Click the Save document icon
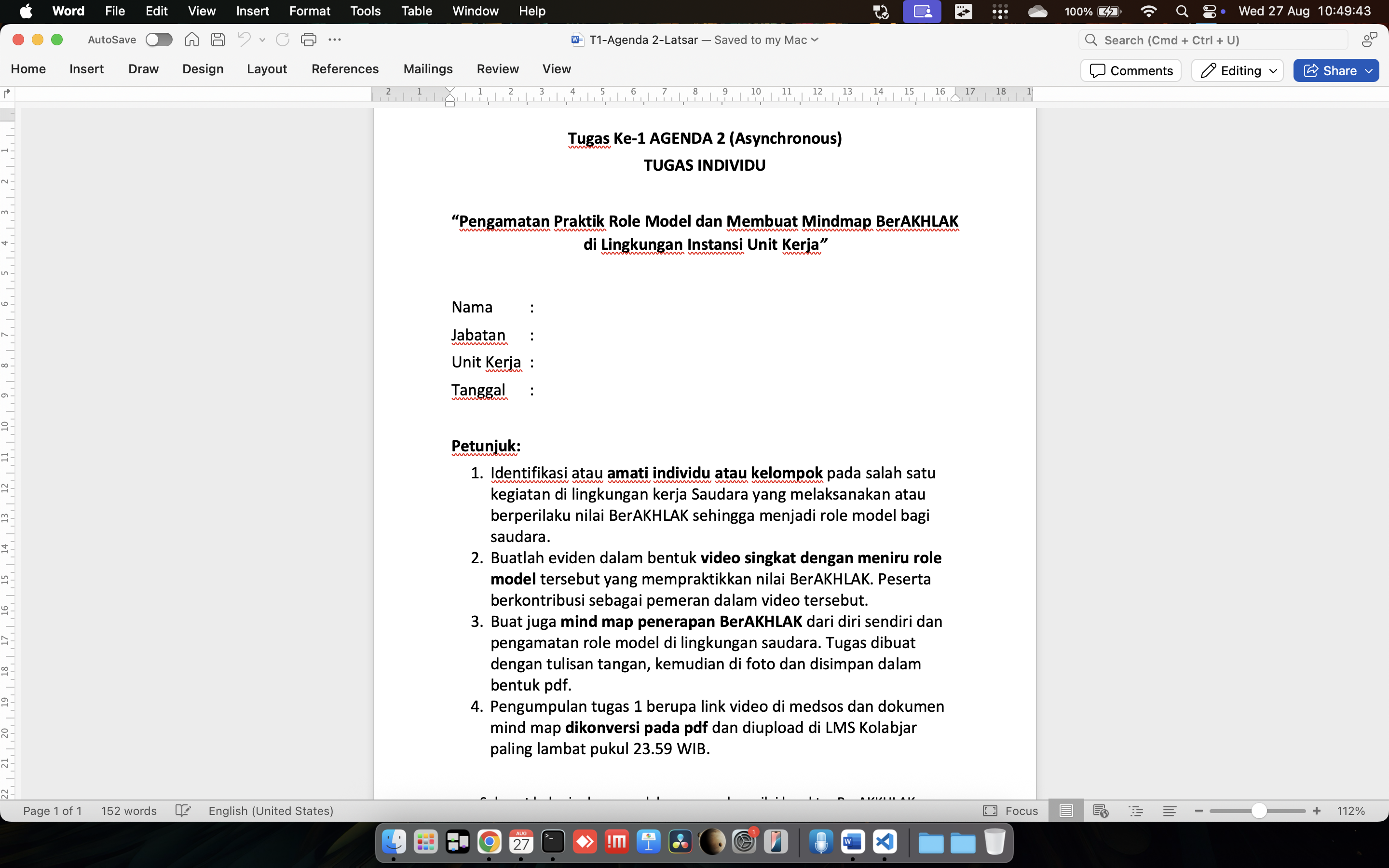The height and width of the screenshot is (868, 1389). (218, 40)
